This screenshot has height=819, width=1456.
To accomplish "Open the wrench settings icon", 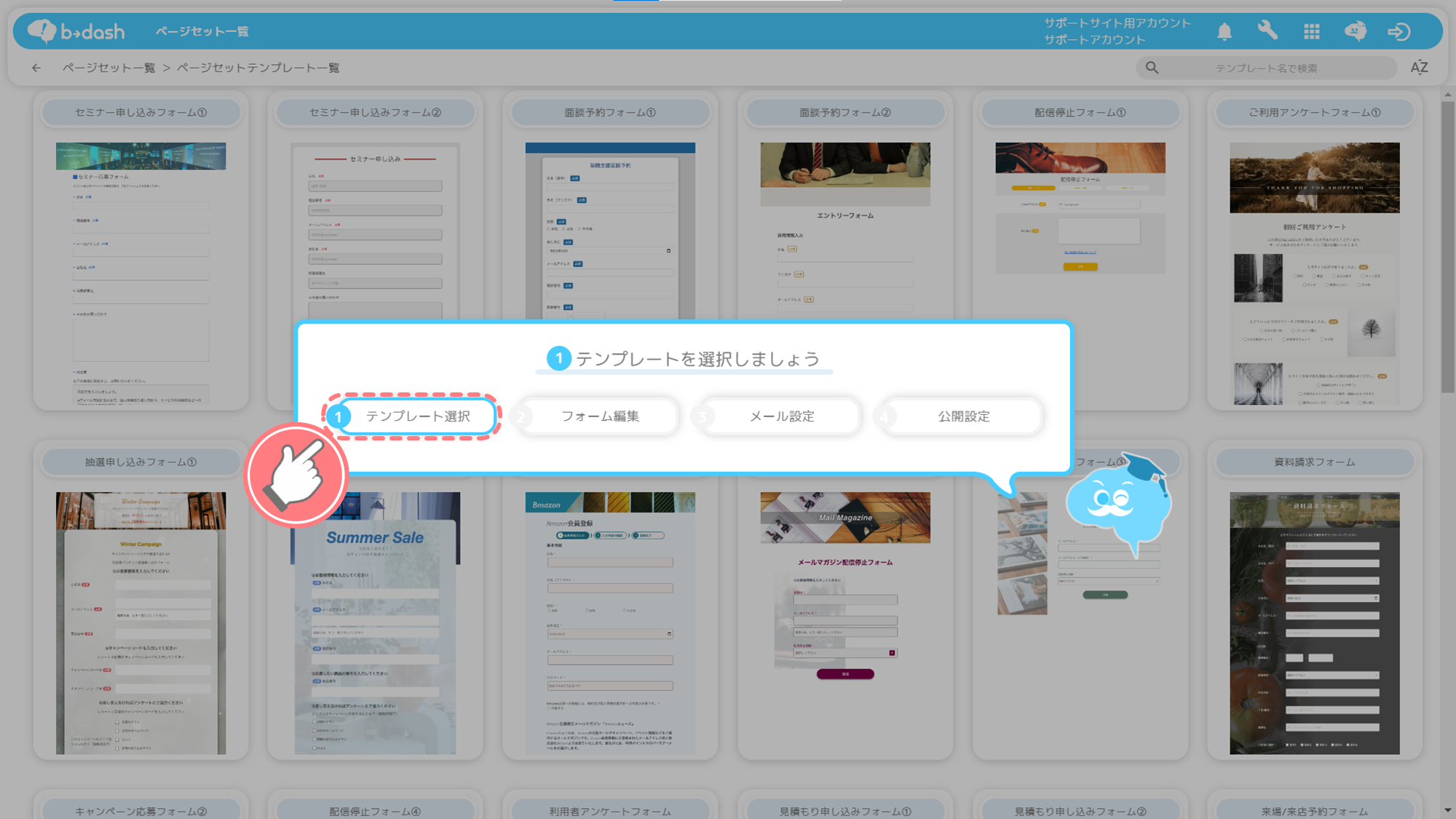I will point(1267,31).
